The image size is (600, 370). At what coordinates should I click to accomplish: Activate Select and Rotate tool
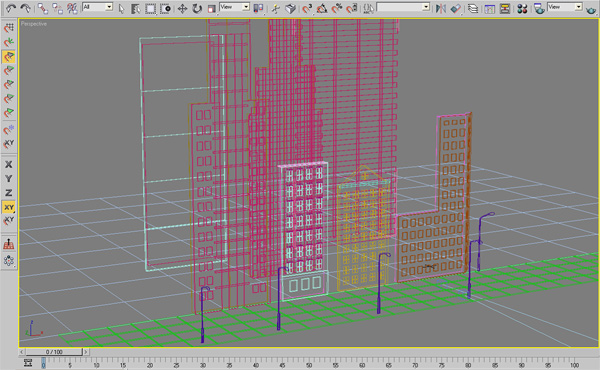(197, 8)
